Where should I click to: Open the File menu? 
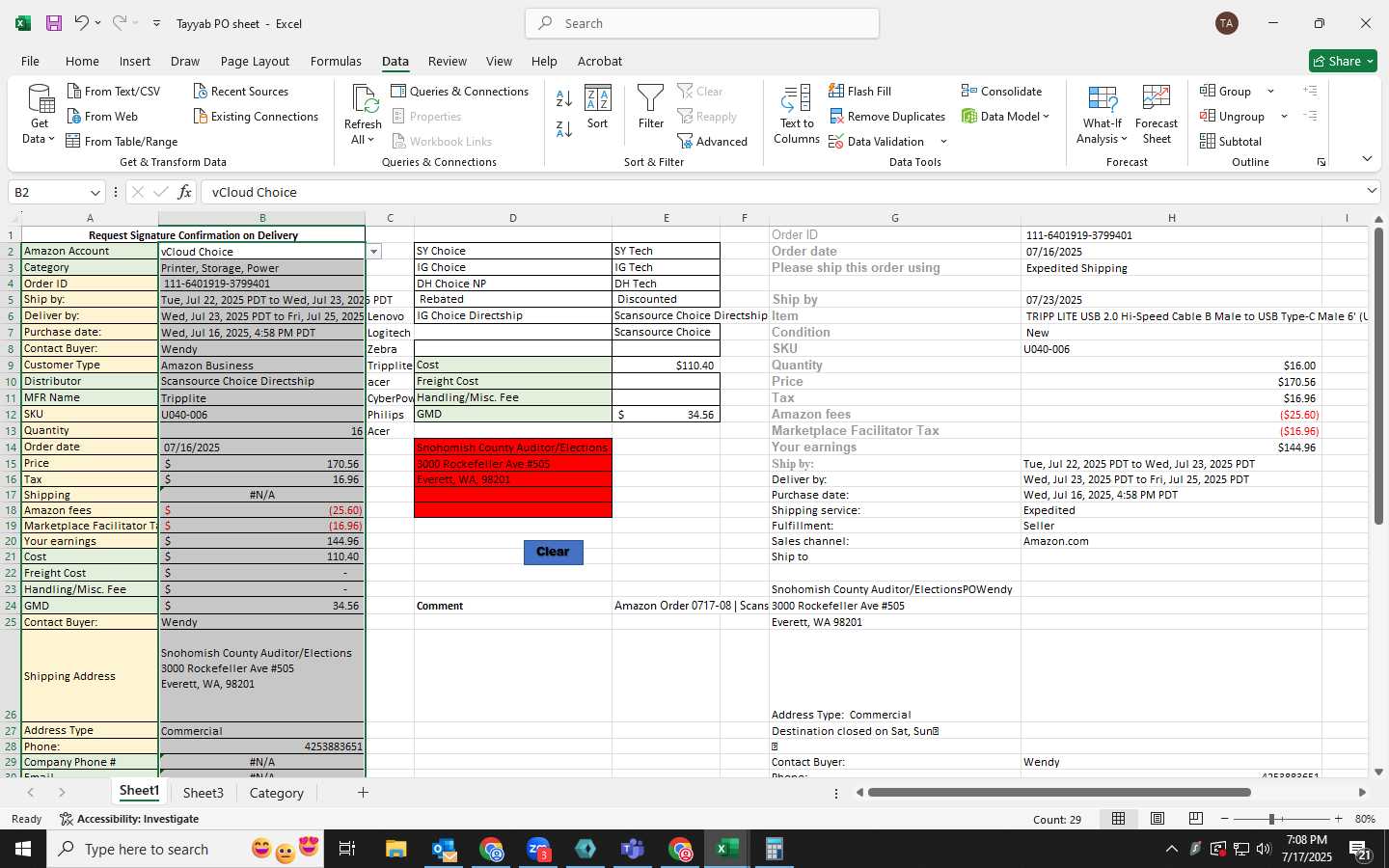coord(31,61)
